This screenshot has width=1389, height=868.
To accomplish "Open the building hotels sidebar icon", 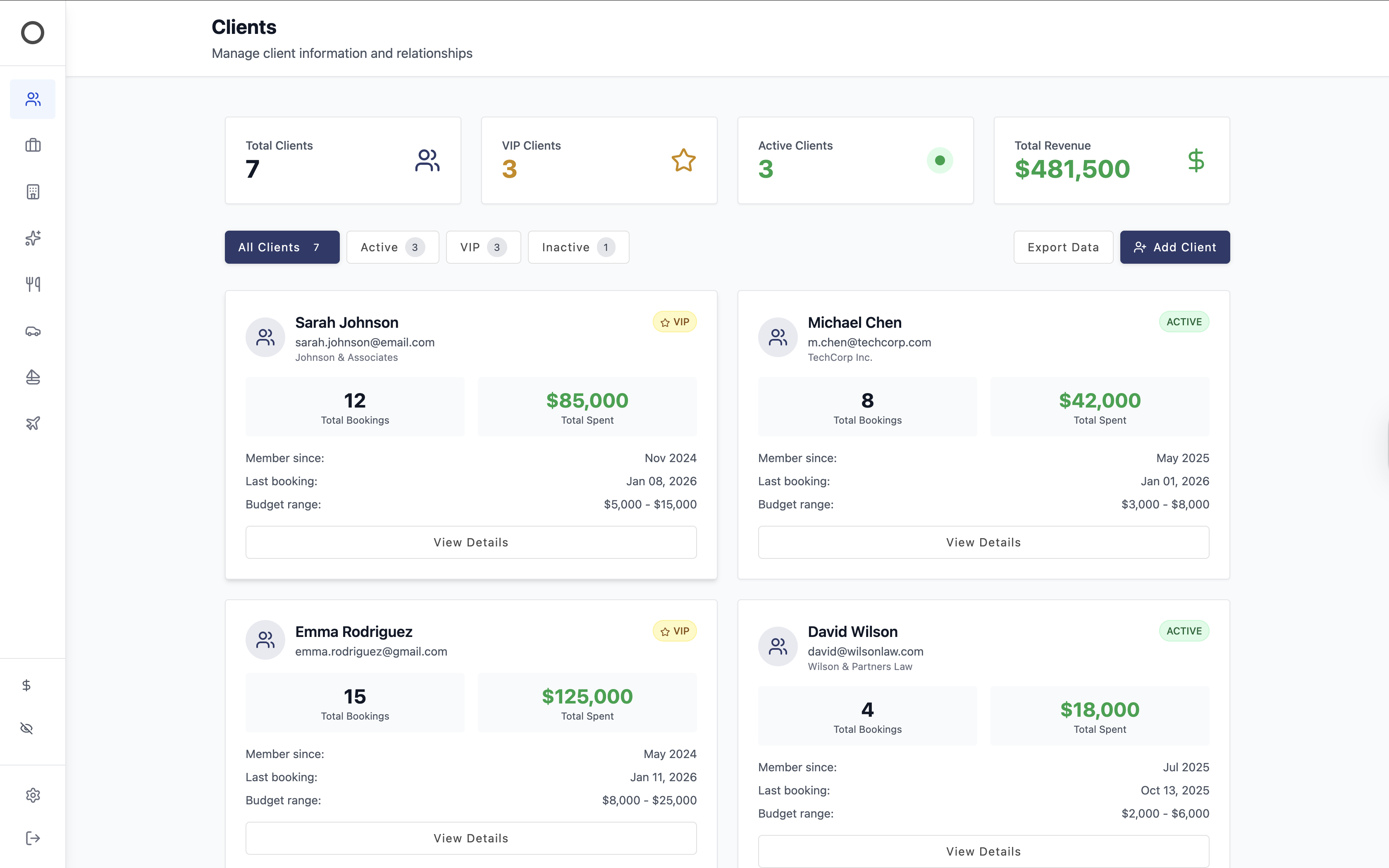I will (x=33, y=192).
